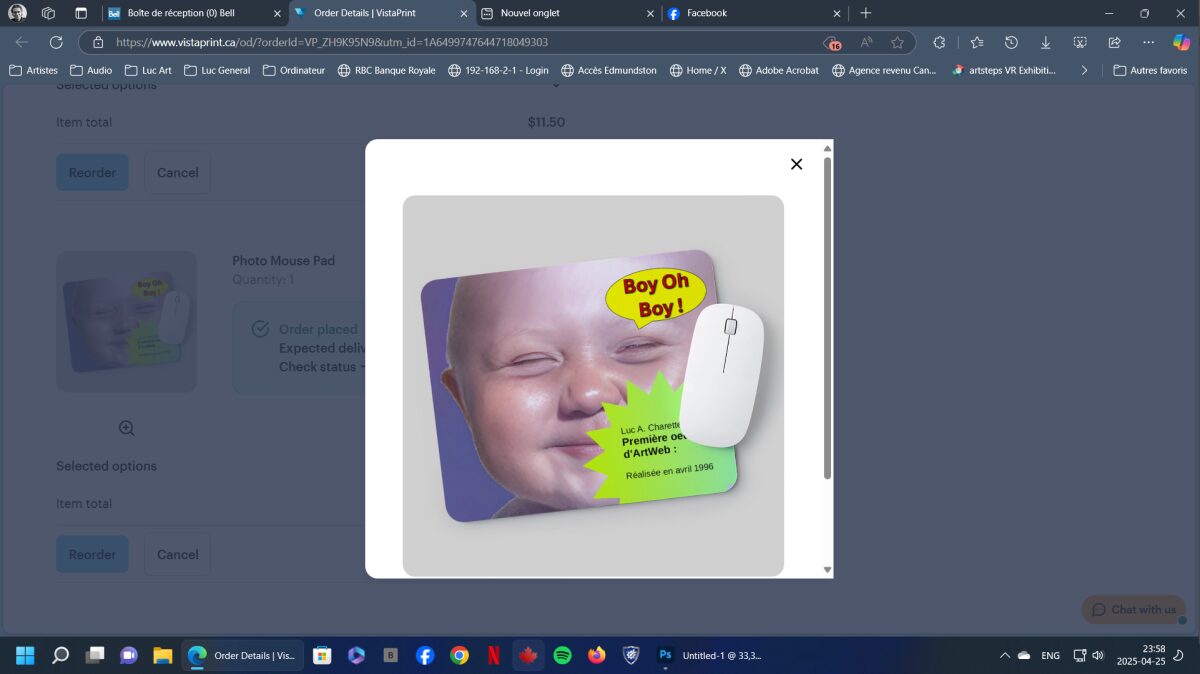1200x674 pixels.
Task: Open Spotify from the taskbar
Action: click(562, 655)
